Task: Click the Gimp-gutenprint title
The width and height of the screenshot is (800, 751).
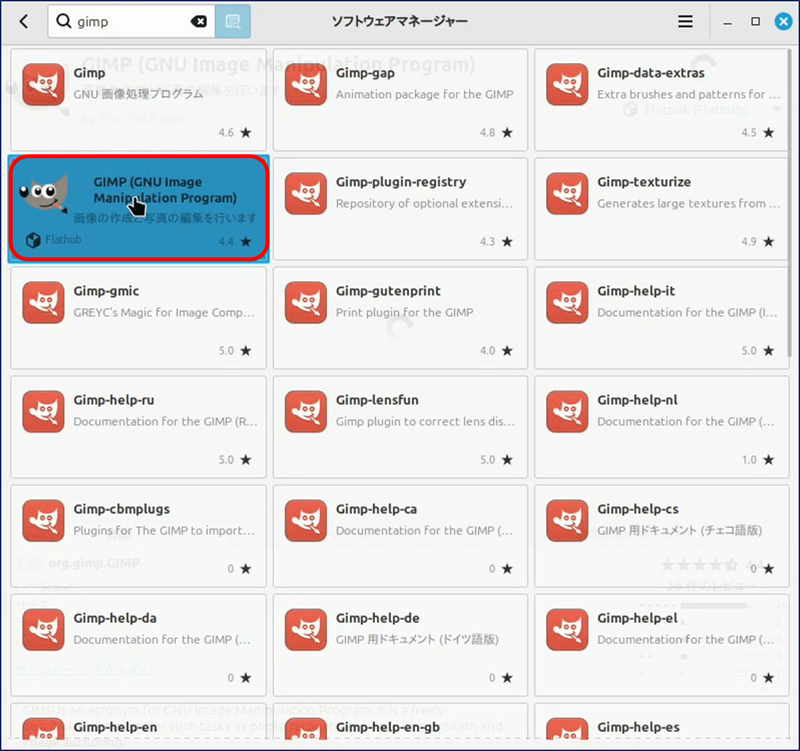Action: [x=388, y=291]
